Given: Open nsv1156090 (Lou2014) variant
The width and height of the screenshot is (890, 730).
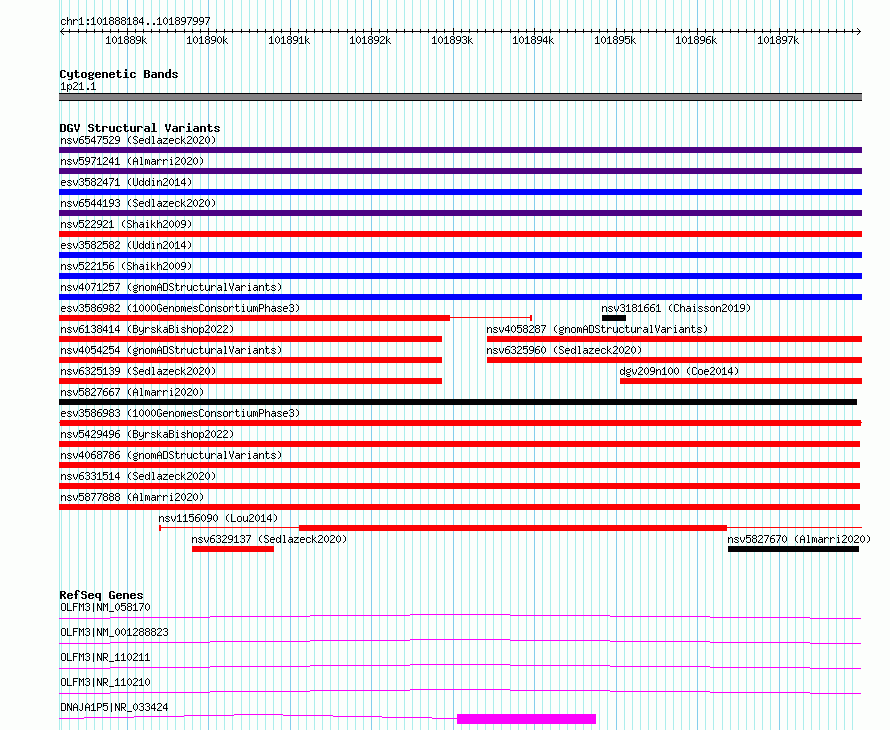Looking at the screenshot, I should click(x=218, y=518).
